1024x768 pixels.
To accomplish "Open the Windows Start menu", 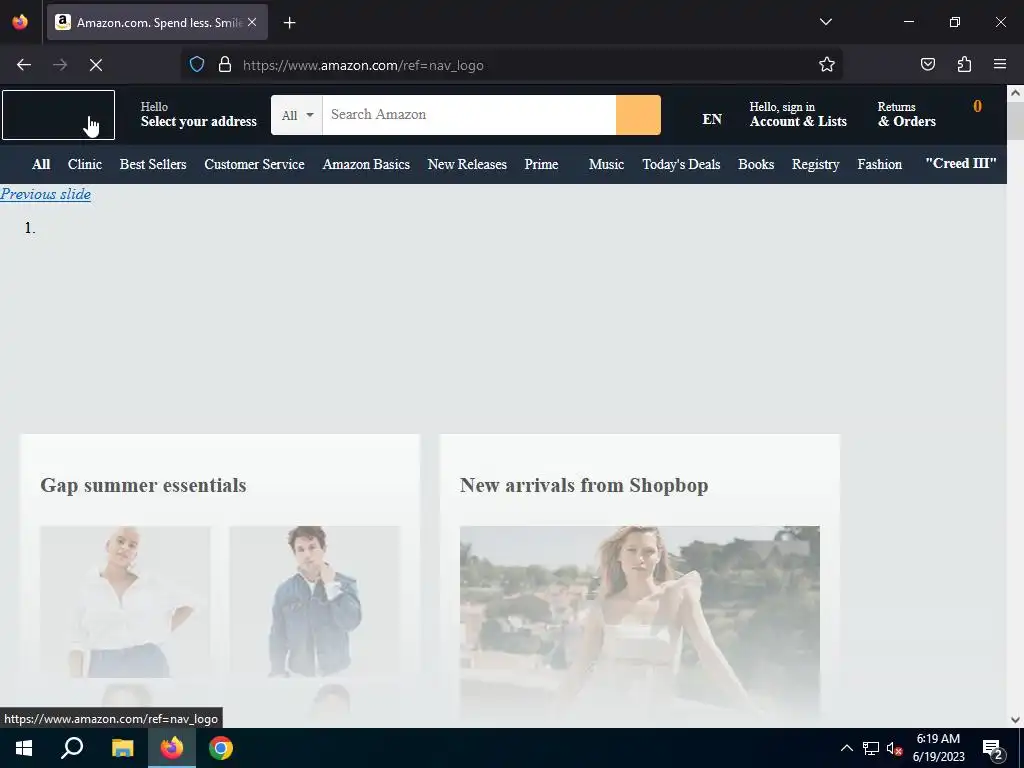I will pos(24,748).
